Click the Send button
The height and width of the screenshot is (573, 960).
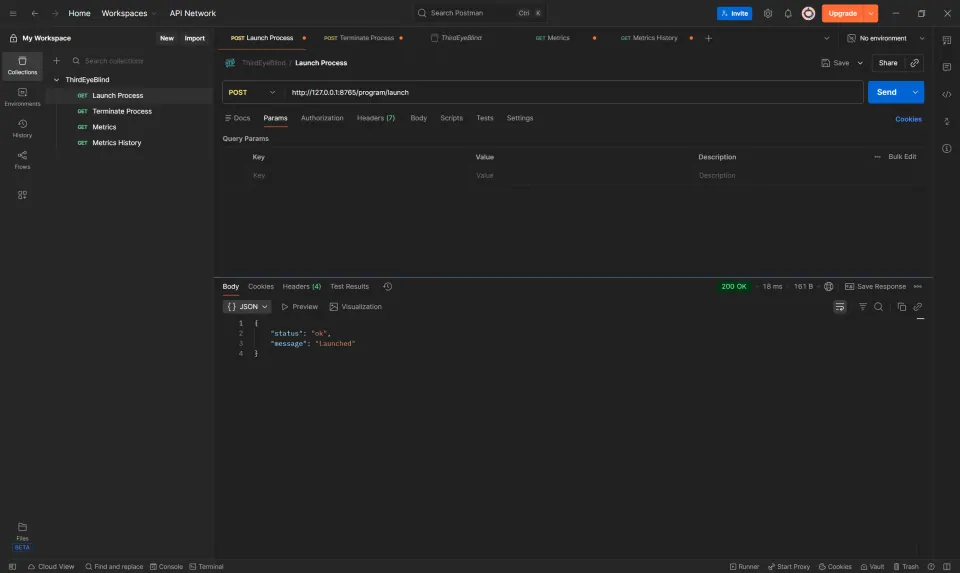point(887,92)
